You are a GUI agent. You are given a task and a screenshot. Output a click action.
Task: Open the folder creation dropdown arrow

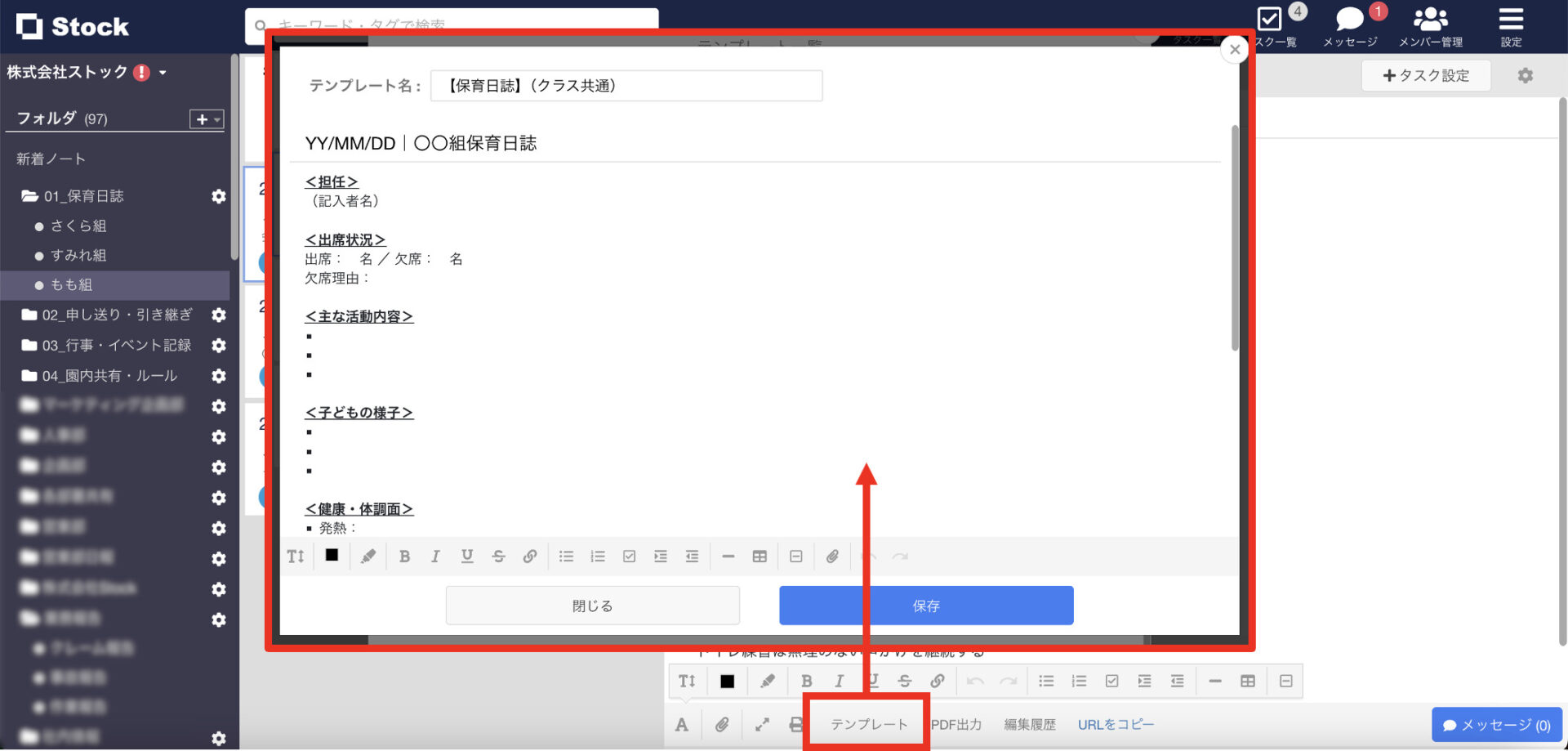click(x=215, y=119)
